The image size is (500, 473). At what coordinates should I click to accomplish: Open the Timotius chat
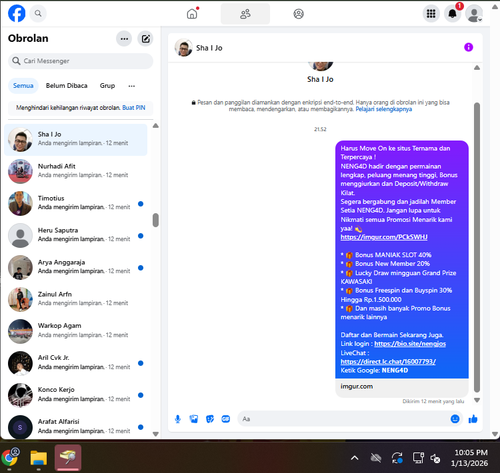click(76, 203)
